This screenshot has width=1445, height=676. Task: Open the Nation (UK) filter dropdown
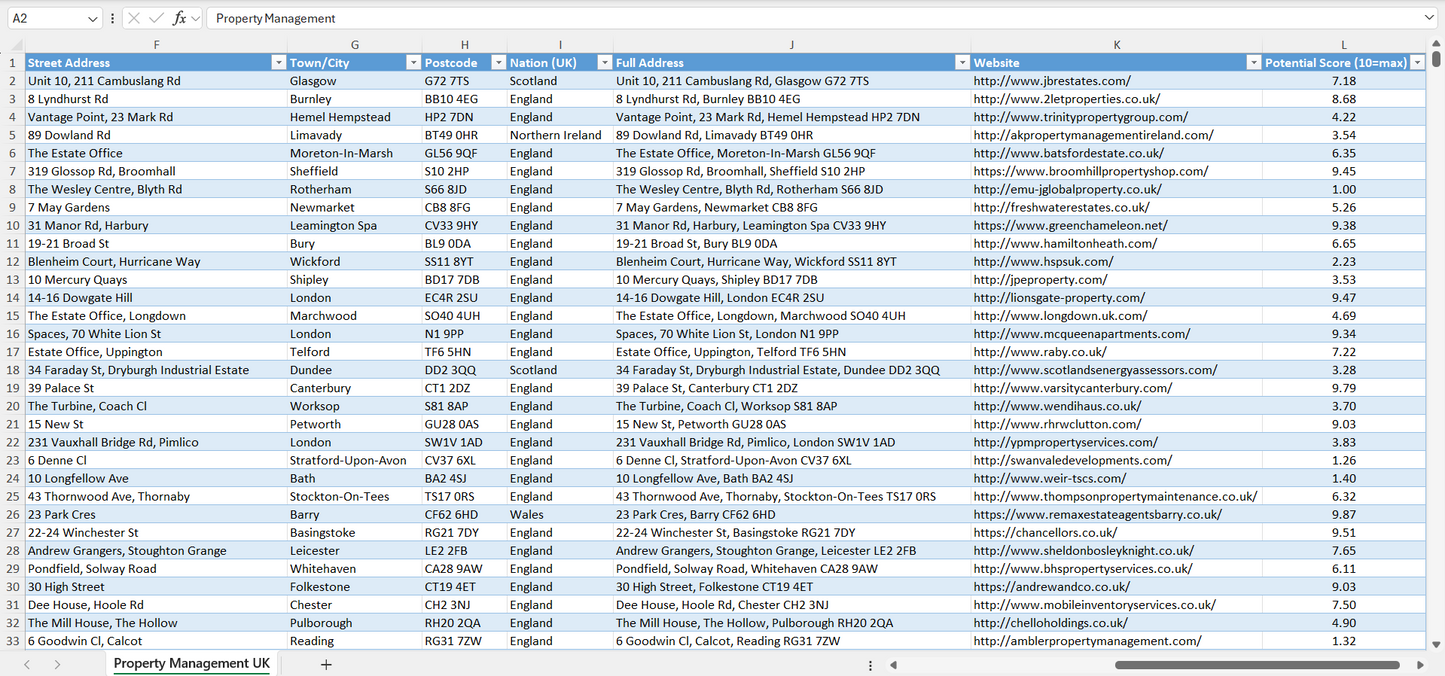[603, 61]
